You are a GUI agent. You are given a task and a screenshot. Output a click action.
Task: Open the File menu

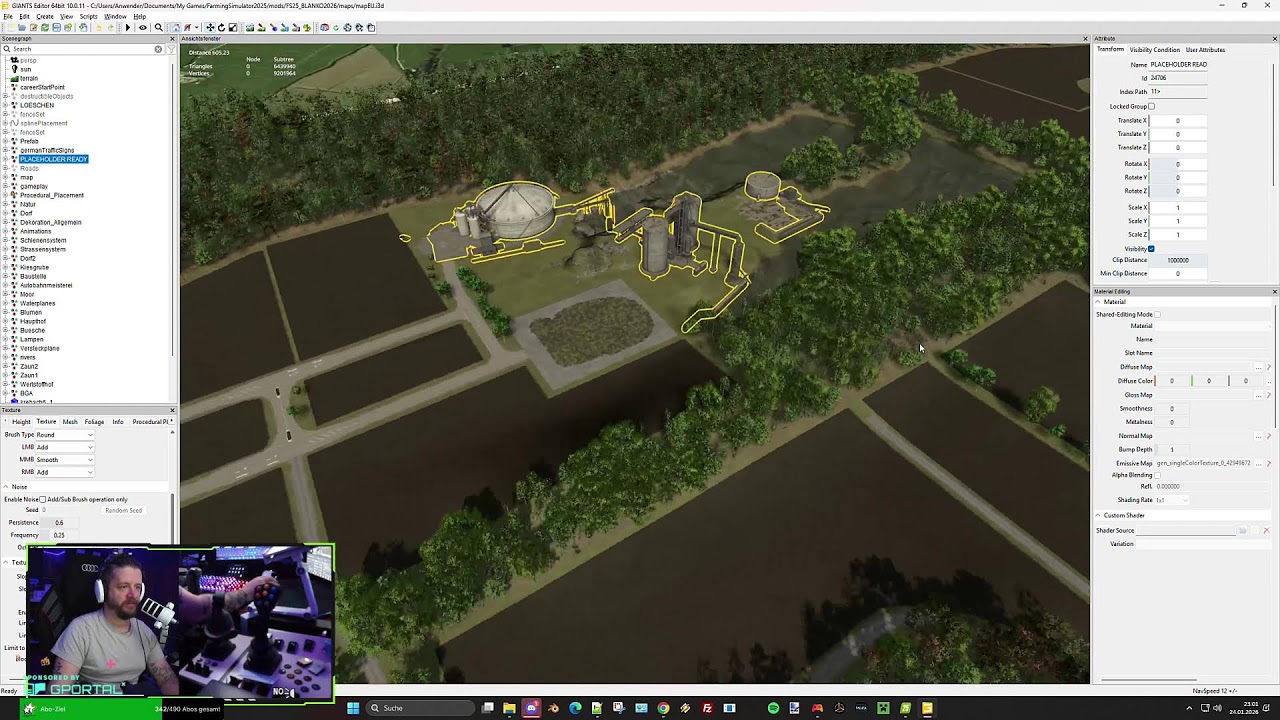[8, 16]
